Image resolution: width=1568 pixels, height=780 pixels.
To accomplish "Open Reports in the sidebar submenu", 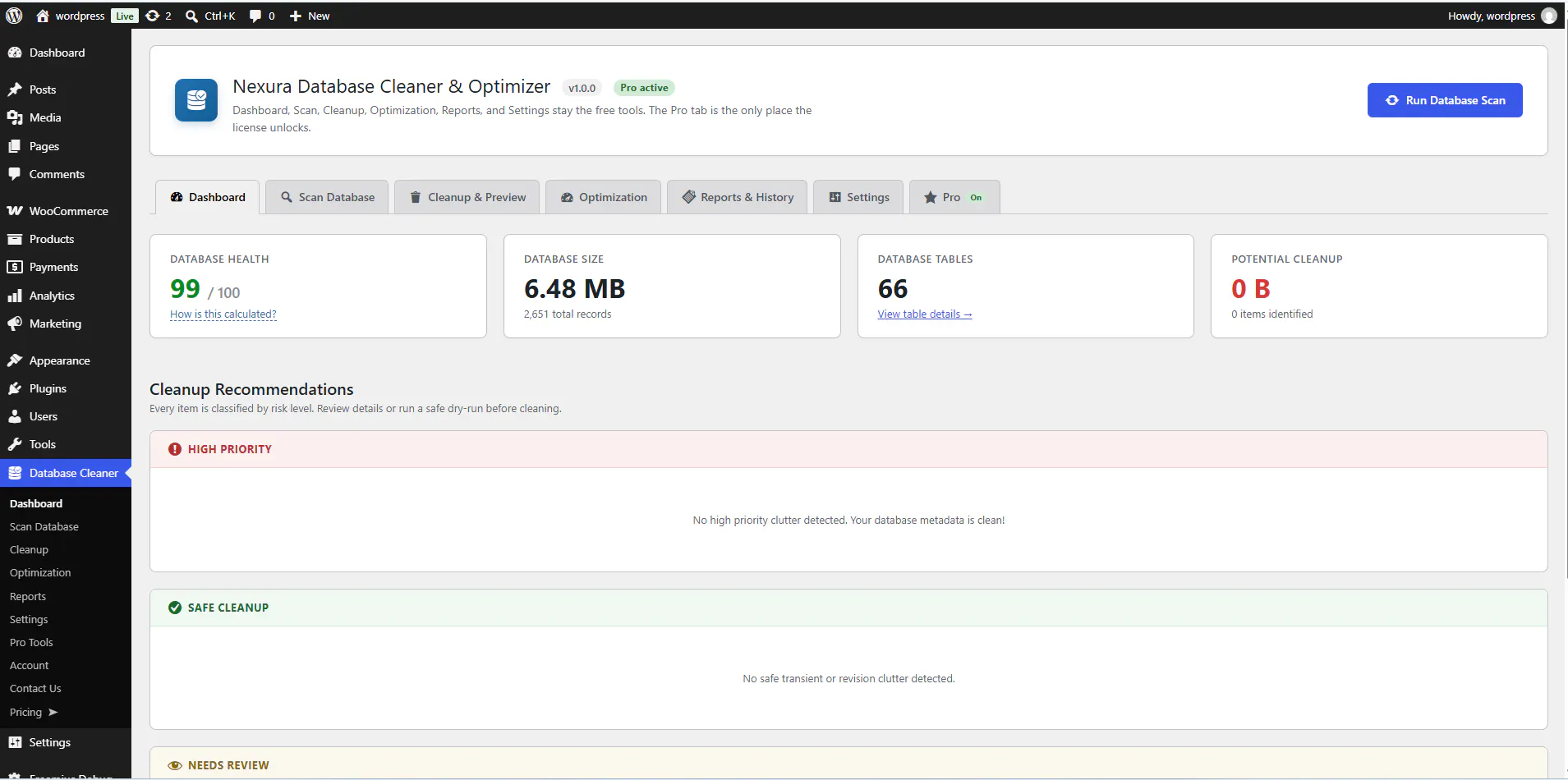I will (28, 597).
